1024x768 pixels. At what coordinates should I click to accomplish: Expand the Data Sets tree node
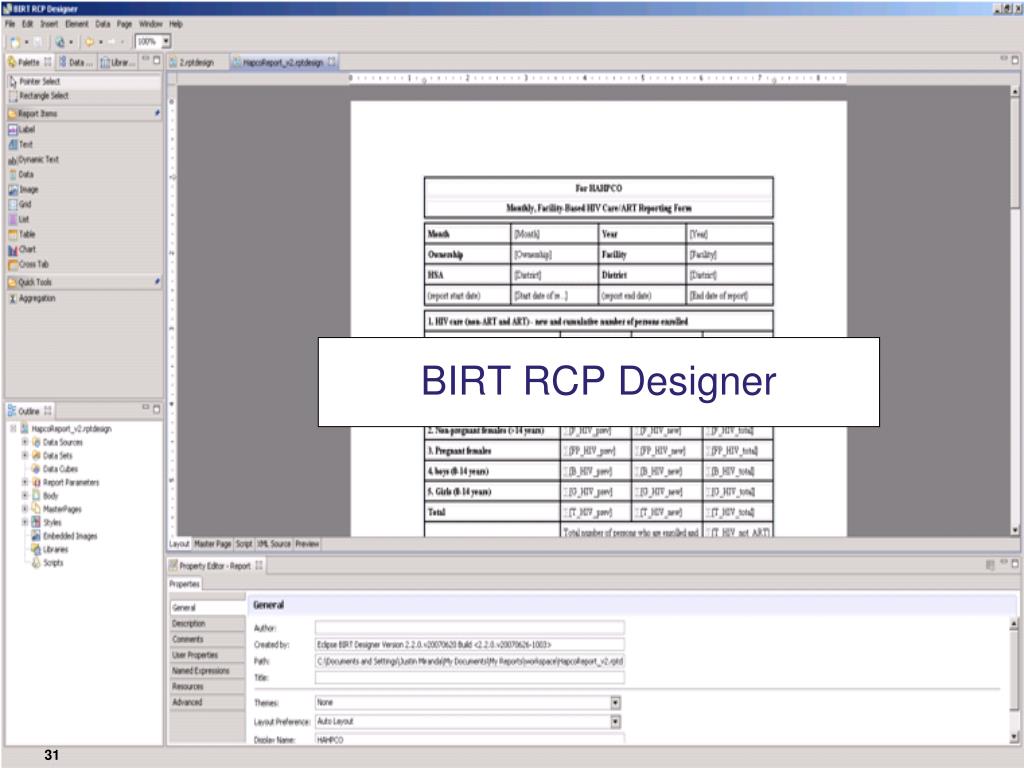coord(25,455)
